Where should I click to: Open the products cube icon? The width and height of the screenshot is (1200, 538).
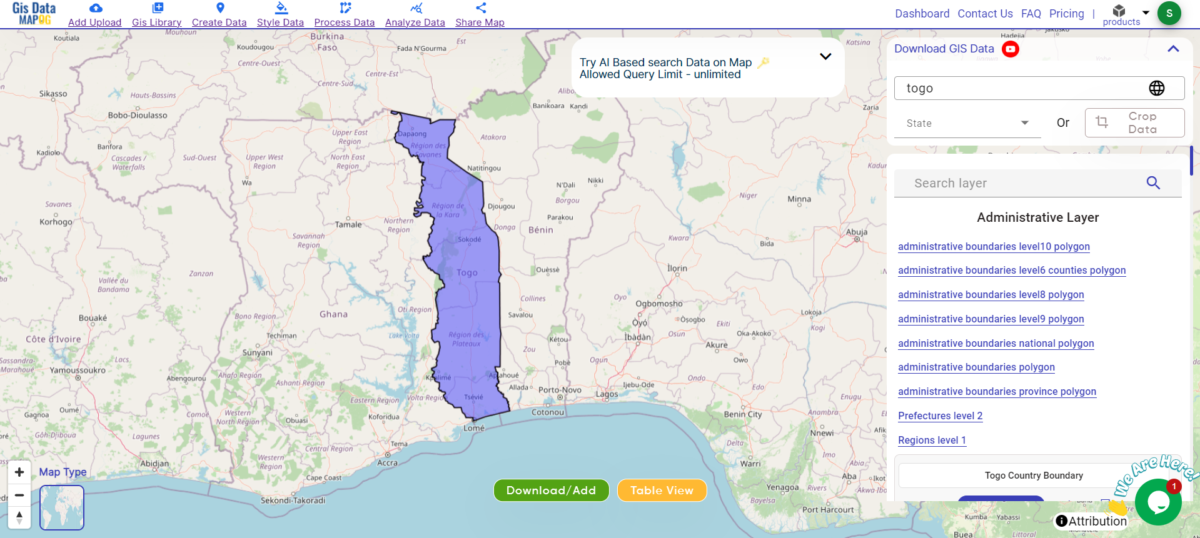1119,11
